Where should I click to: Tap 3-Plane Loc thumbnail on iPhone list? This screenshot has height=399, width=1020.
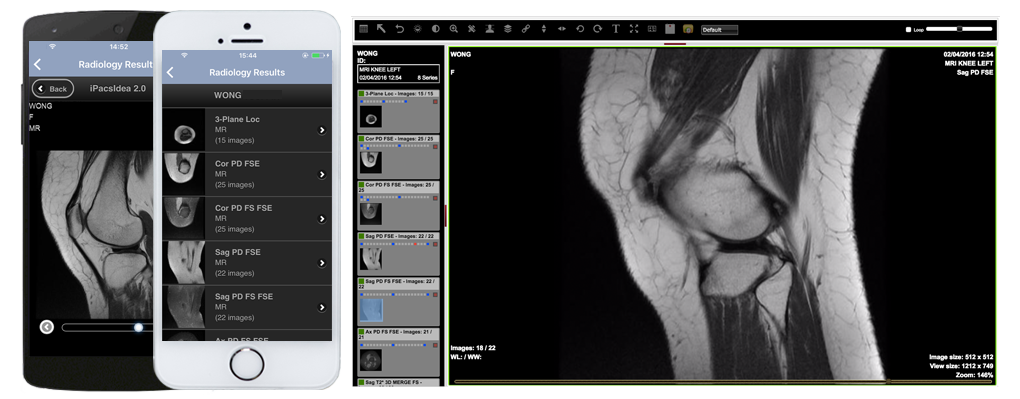(184, 130)
